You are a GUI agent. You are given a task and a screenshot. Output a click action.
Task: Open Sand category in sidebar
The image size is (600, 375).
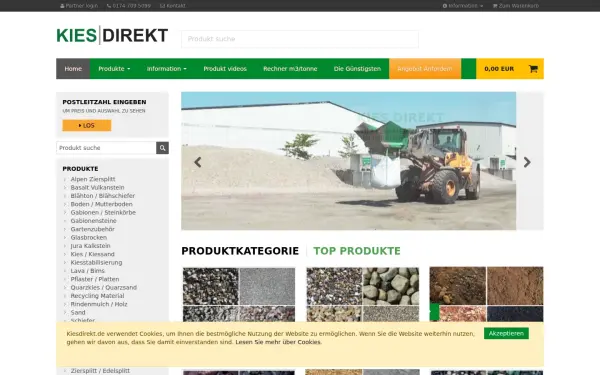tap(78, 313)
